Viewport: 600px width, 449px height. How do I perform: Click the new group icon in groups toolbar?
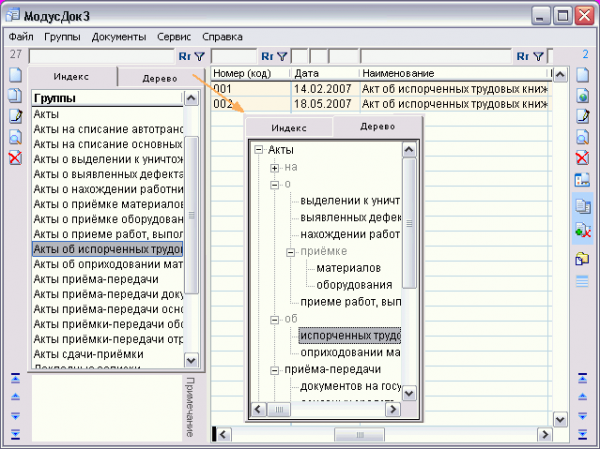[15, 75]
